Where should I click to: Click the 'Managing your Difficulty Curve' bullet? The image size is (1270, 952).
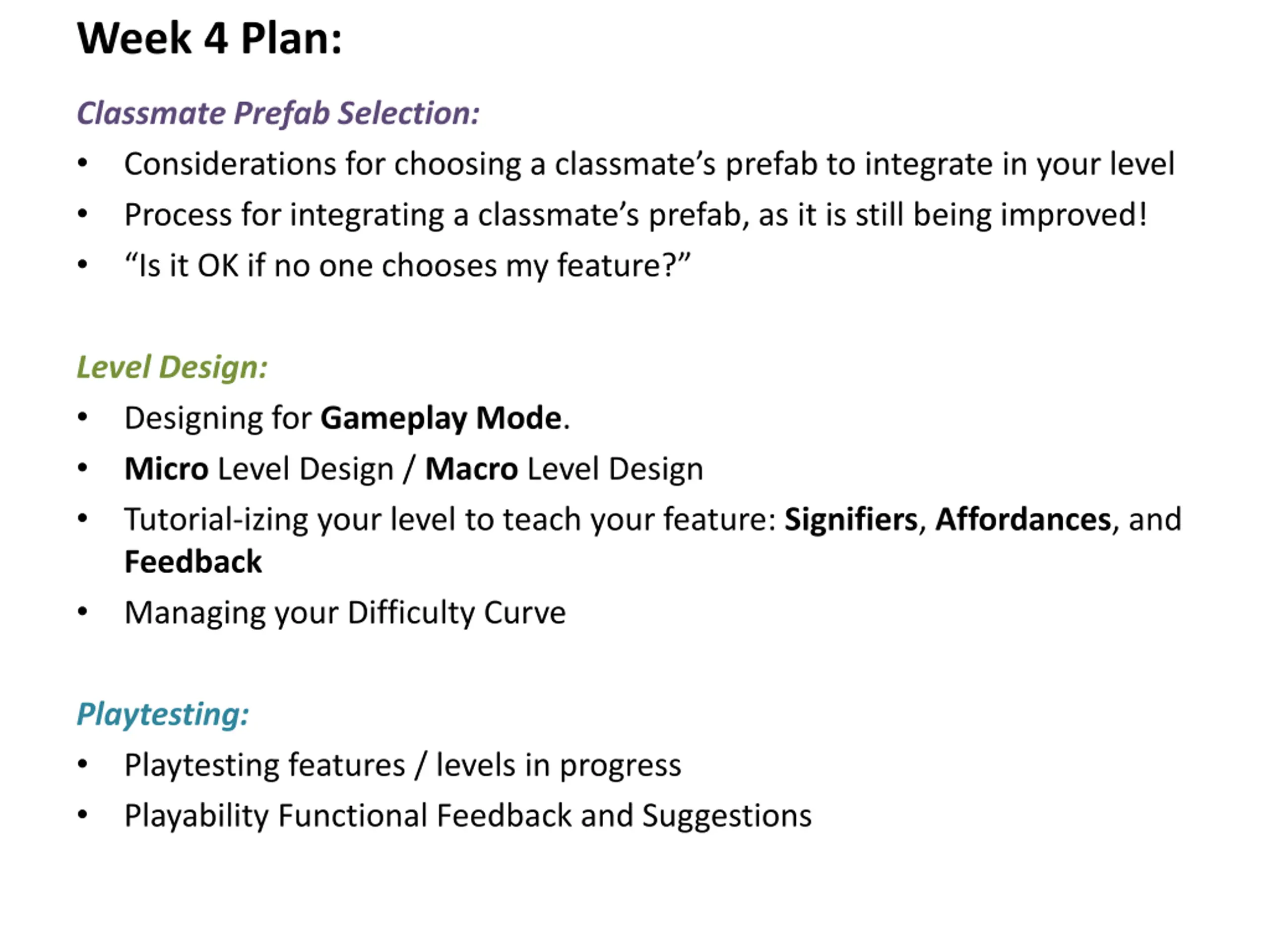coord(345,613)
